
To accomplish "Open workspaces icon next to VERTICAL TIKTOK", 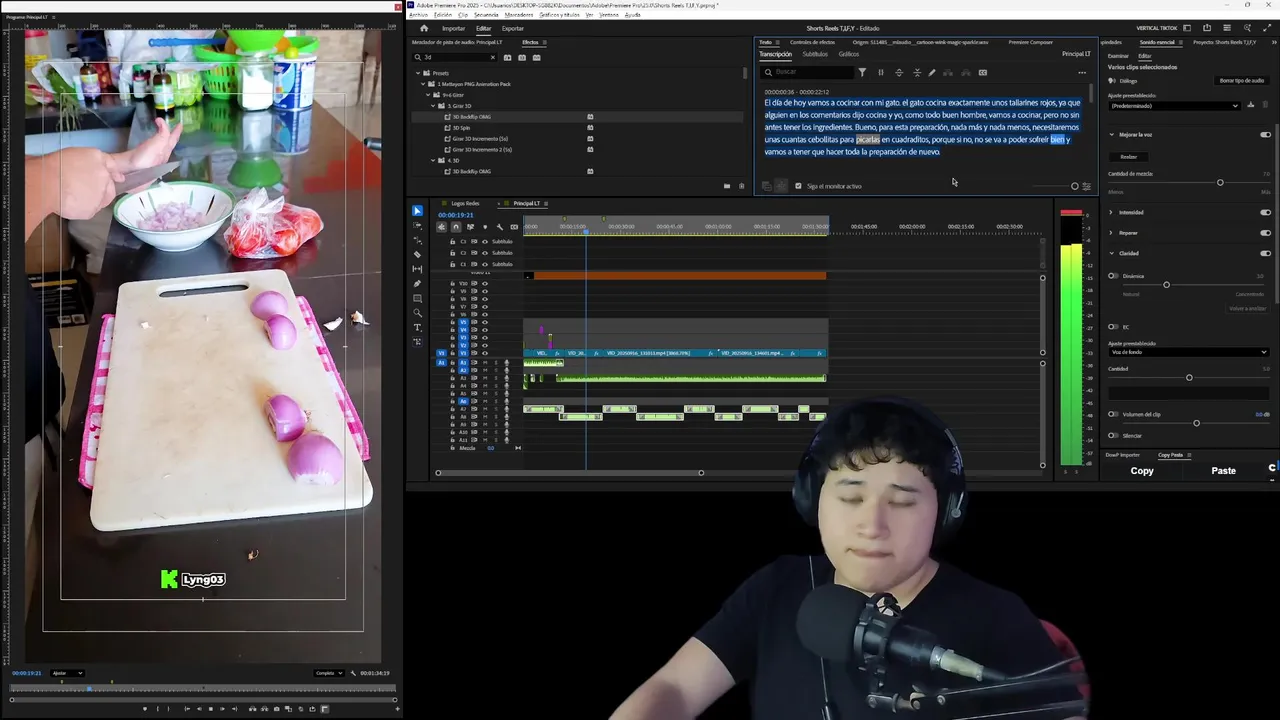I will [1188, 28].
